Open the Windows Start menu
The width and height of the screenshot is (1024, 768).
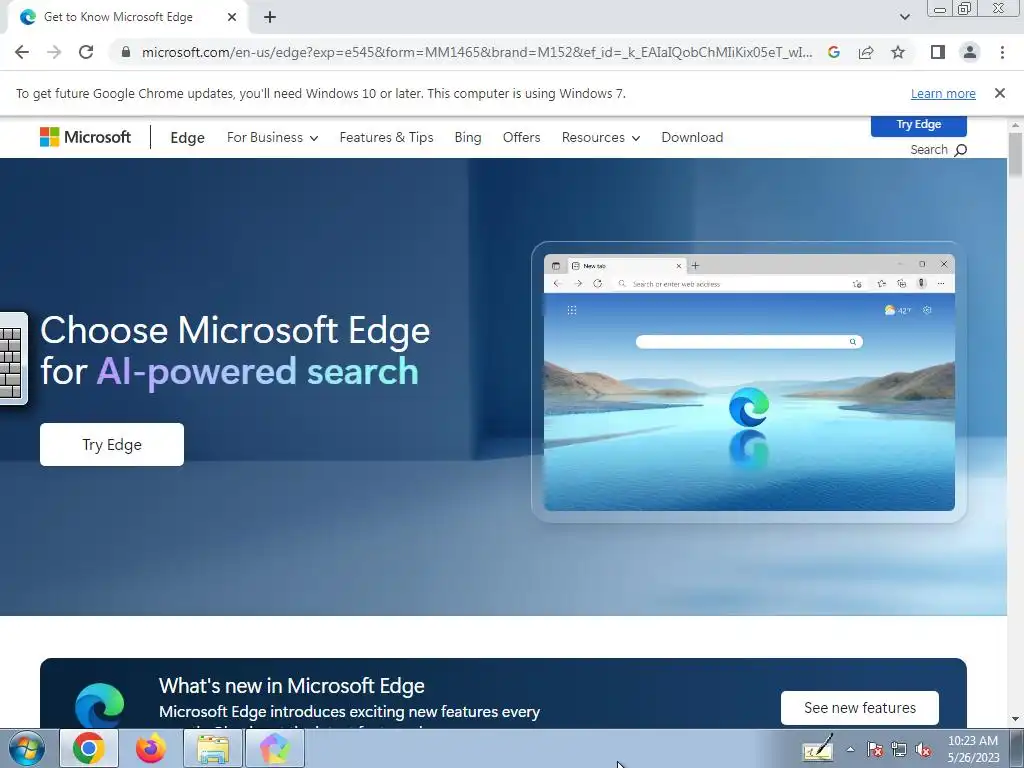point(27,748)
